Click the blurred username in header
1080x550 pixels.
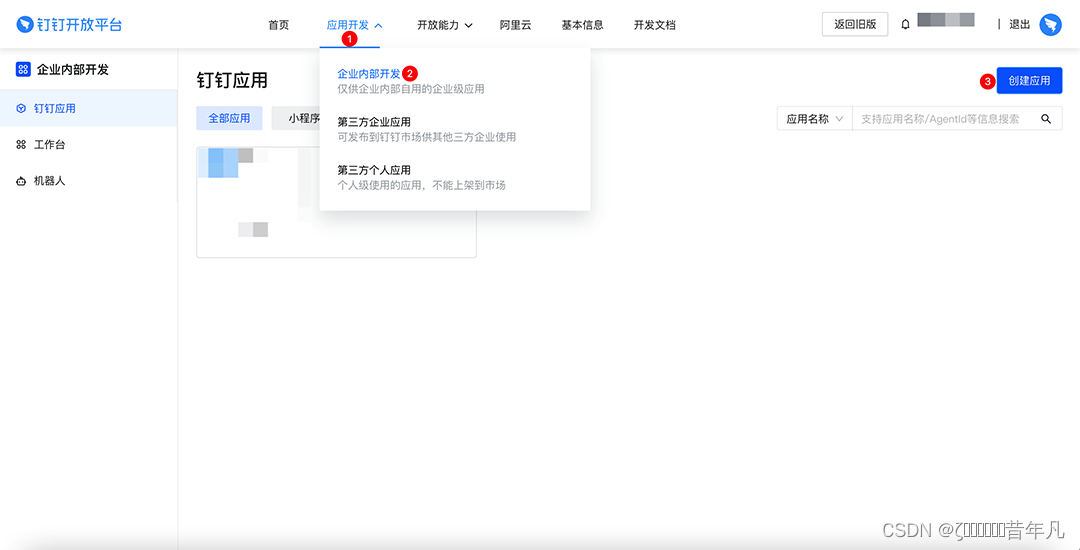946,19
